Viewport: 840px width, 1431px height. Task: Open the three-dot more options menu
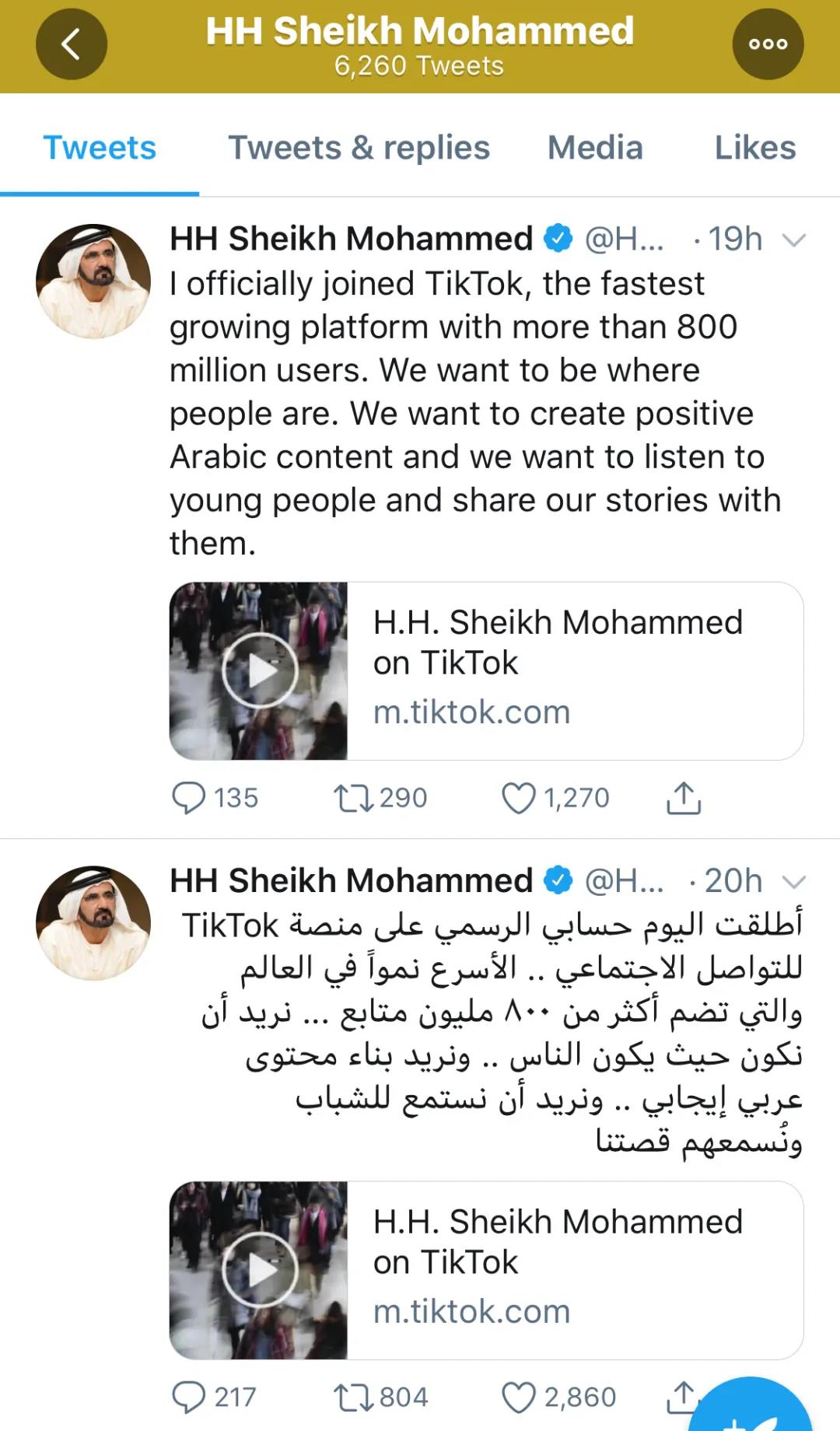click(768, 44)
